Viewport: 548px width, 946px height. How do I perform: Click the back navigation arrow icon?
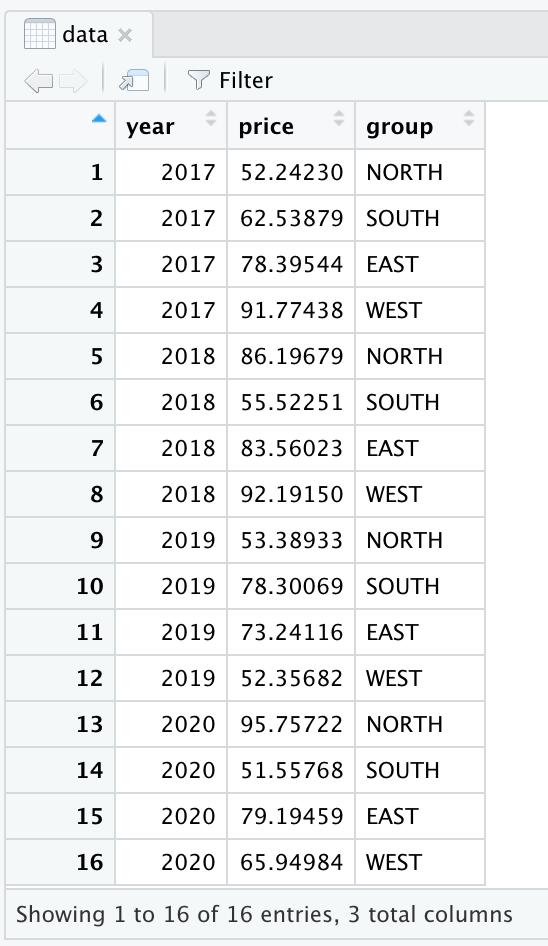coord(39,80)
